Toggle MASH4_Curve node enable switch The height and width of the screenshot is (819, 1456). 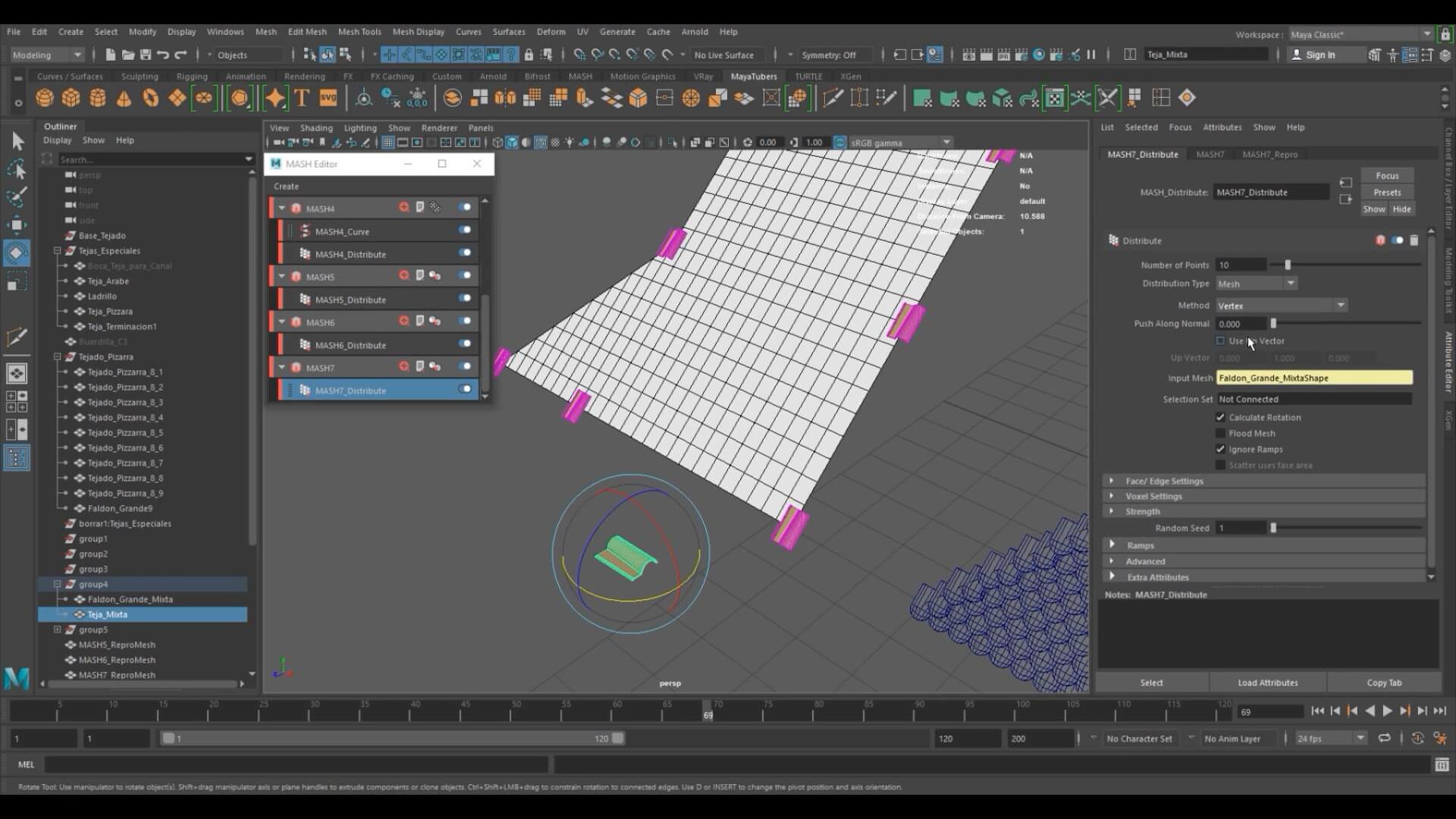465,231
